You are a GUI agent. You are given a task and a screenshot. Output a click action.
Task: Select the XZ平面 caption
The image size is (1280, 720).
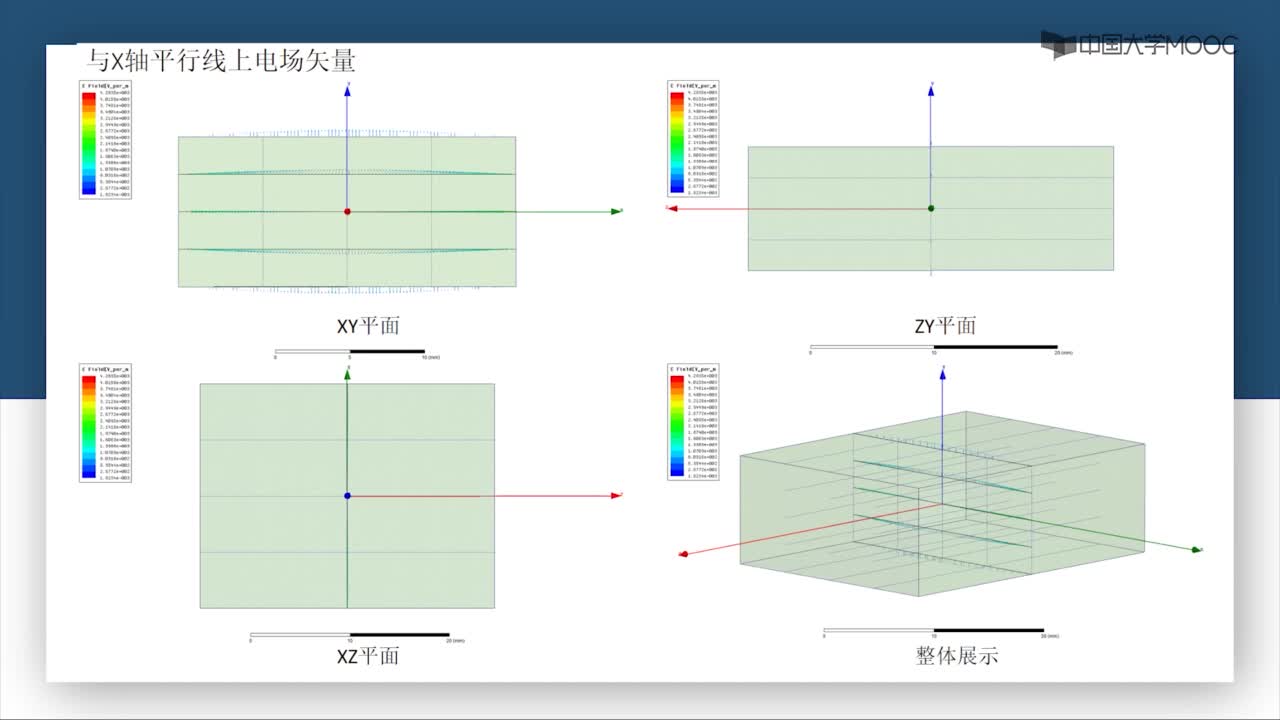click(x=368, y=656)
